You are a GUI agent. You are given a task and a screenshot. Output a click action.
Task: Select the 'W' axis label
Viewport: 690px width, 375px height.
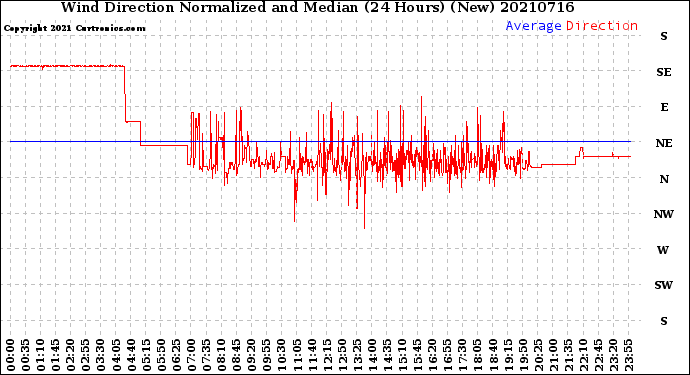[663, 250]
